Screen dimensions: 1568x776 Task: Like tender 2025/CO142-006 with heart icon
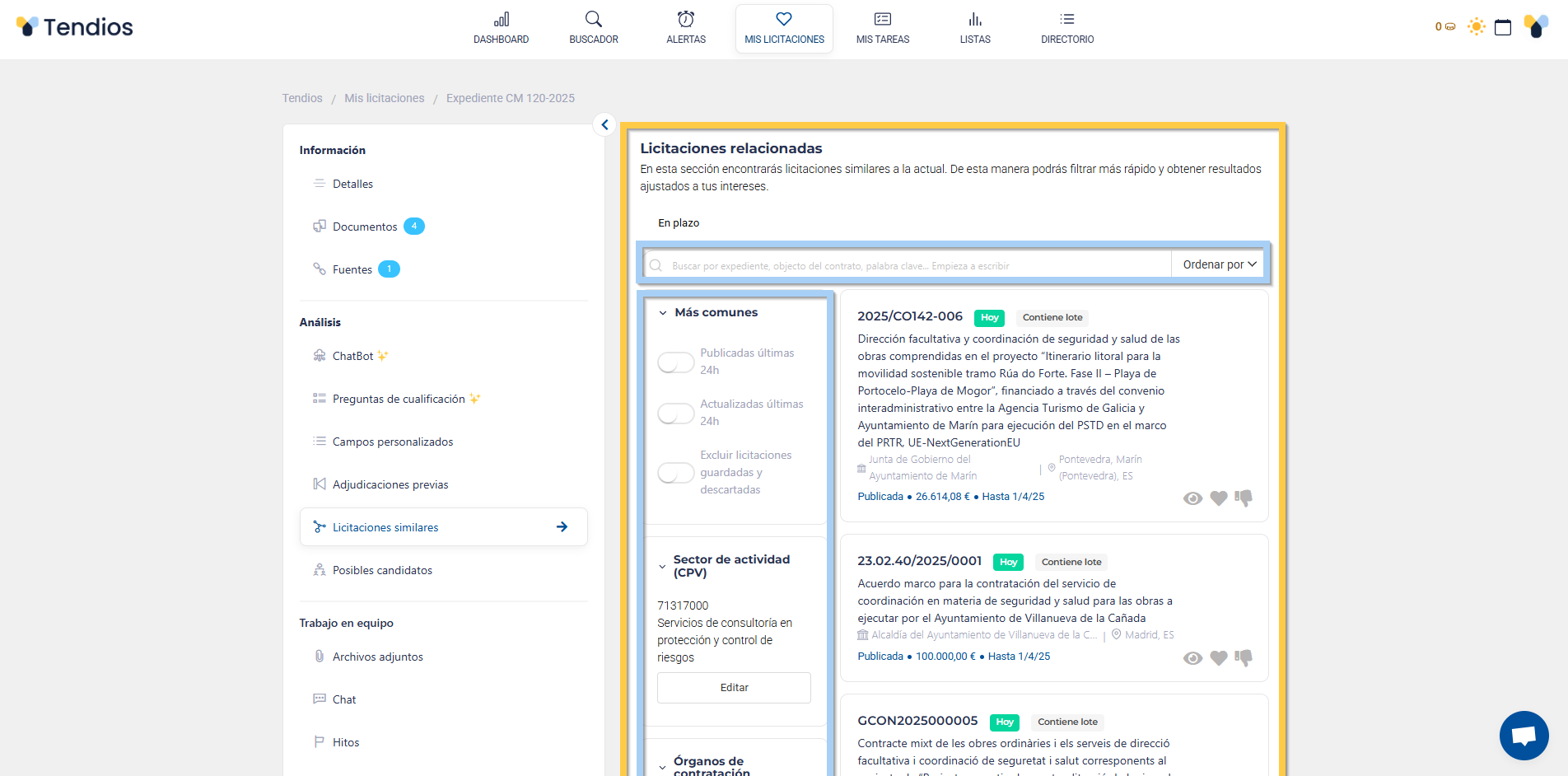1218,498
